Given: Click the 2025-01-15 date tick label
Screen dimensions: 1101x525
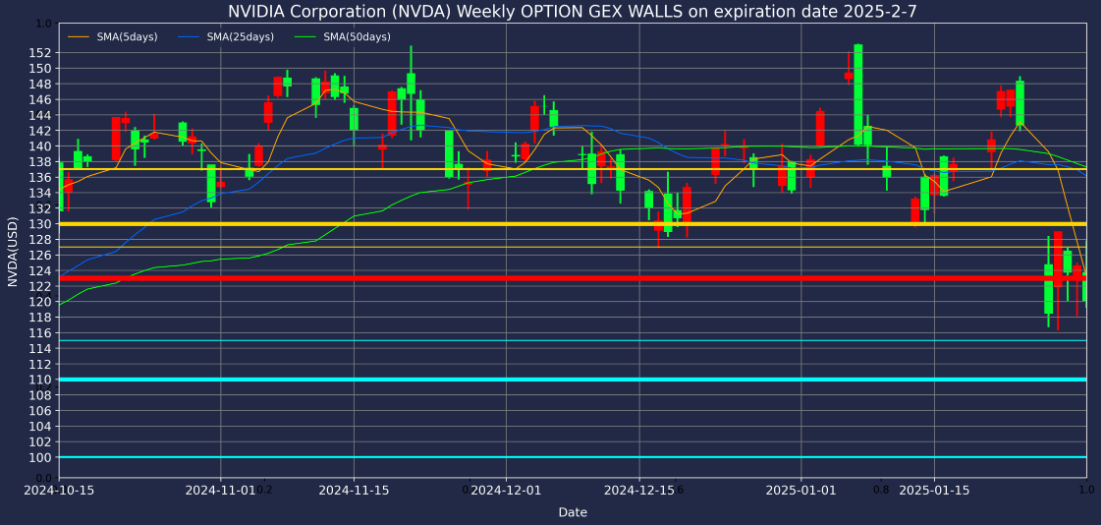Looking at the screenshot, I should (x=935, y=491).
